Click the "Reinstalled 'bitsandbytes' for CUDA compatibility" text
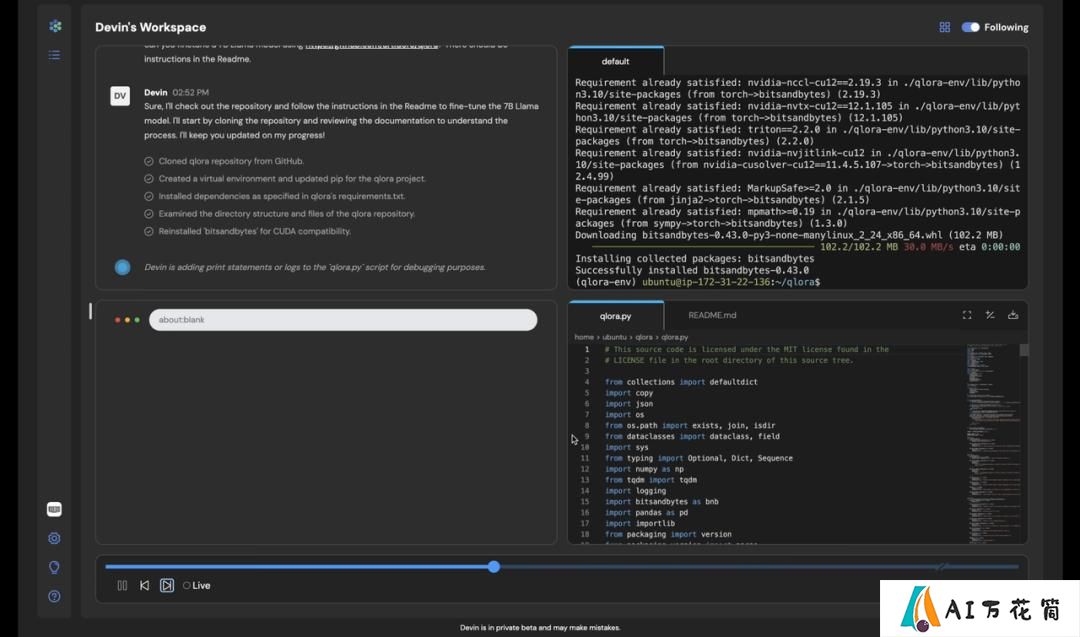 click(255, 231)
